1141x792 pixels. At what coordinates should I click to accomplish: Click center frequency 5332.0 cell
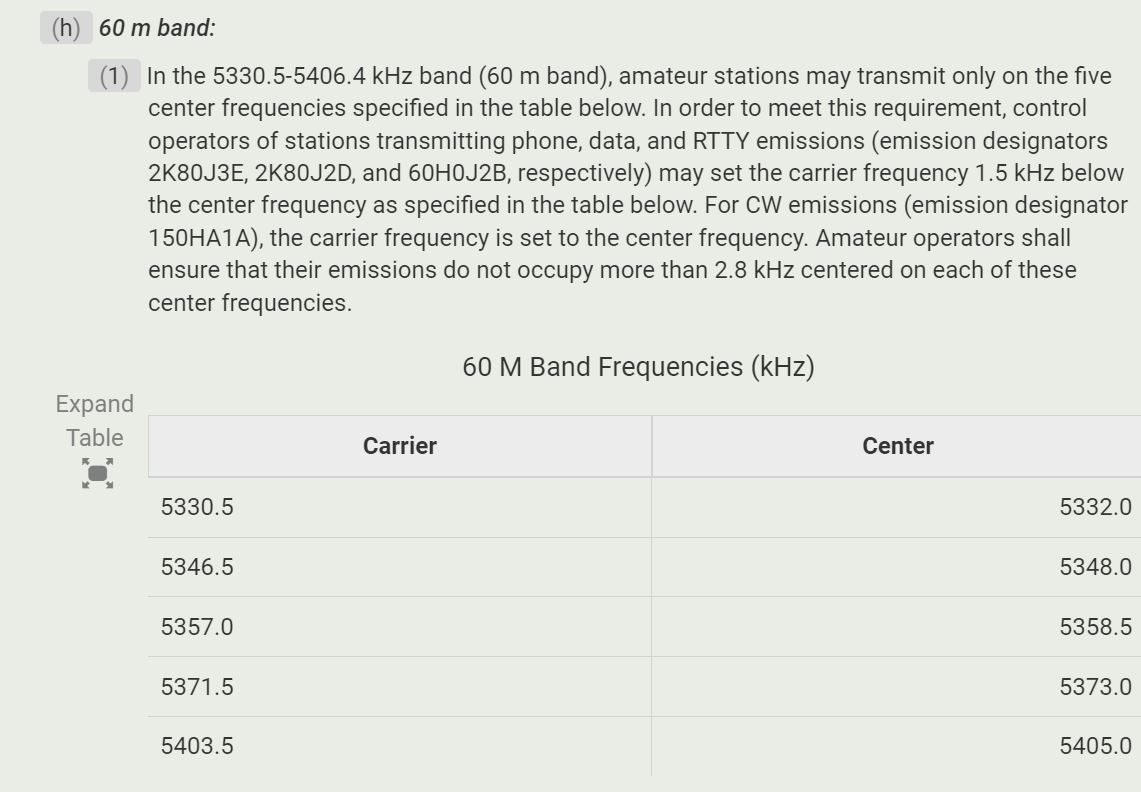point(896,507)
